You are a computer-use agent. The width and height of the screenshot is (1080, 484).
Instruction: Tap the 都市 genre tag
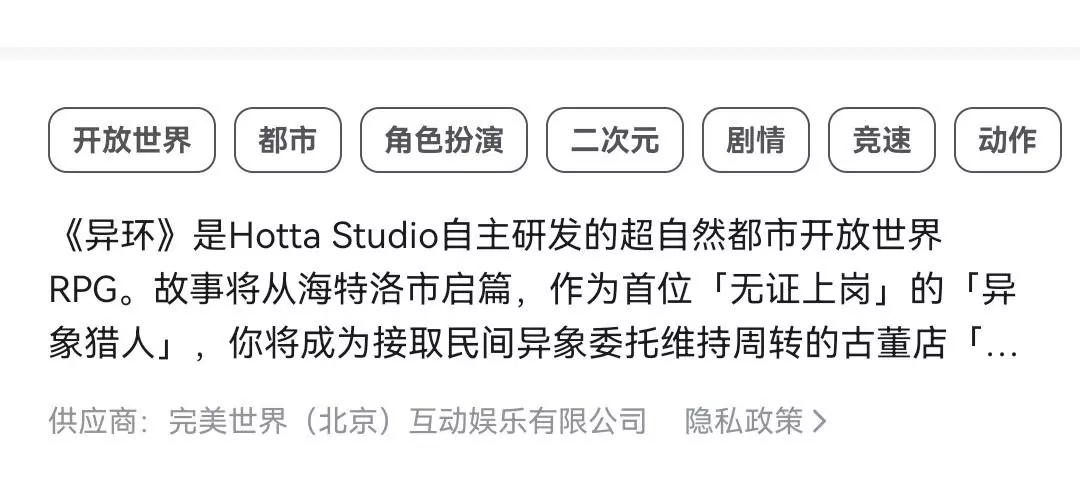click(287, 140)
